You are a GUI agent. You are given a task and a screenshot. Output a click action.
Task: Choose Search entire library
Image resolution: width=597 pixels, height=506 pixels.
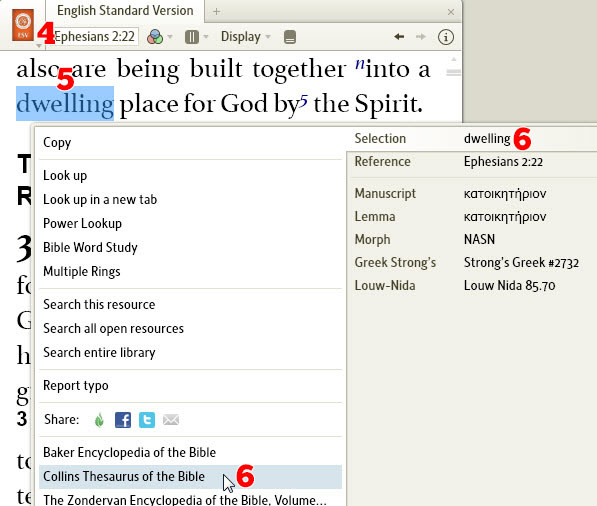(x=99, y=353)
